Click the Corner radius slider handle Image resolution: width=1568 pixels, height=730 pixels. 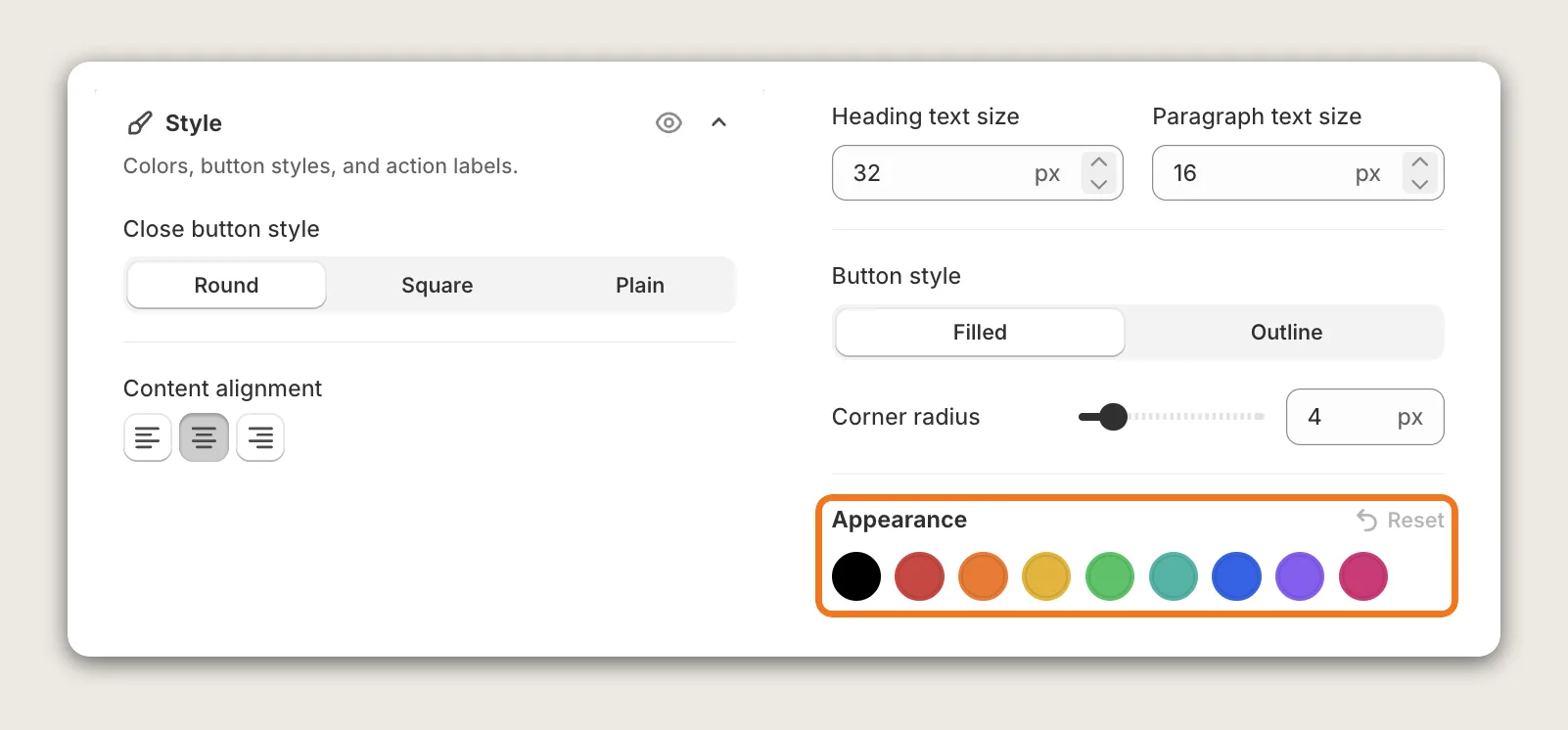(1113, 417)
